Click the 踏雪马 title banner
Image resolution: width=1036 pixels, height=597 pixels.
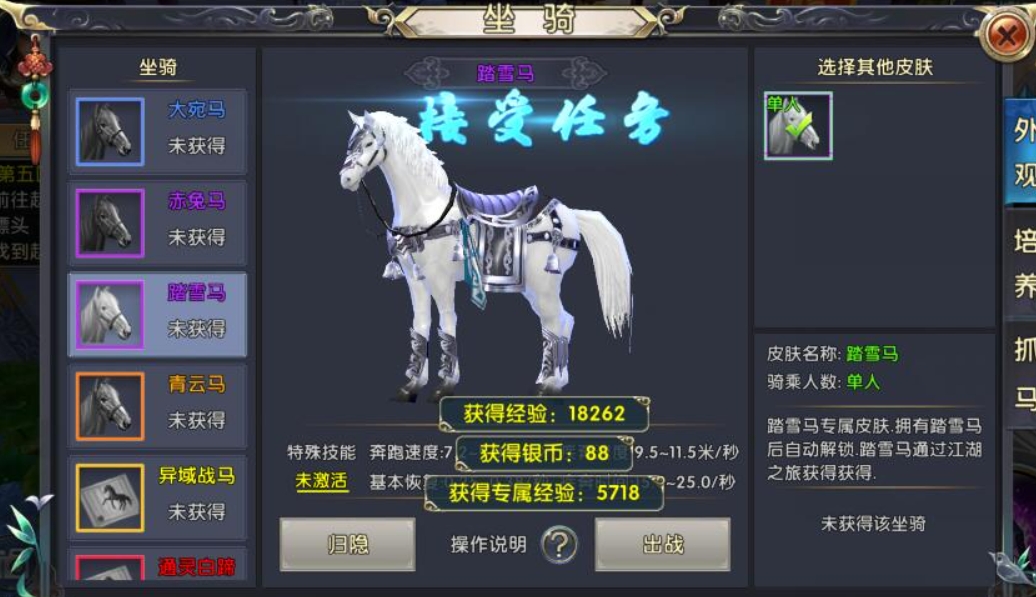[505, 73]
